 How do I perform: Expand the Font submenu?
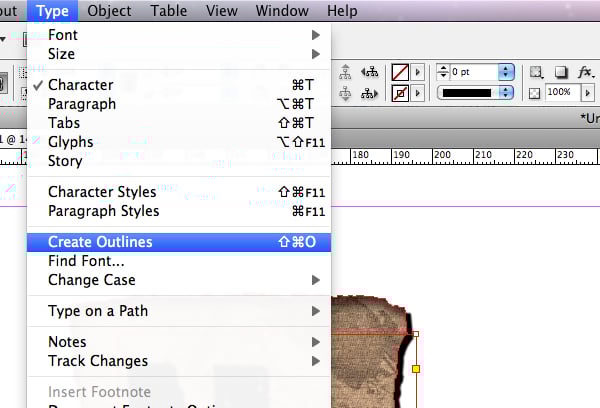pyautogui.click(x=179, y=35)
